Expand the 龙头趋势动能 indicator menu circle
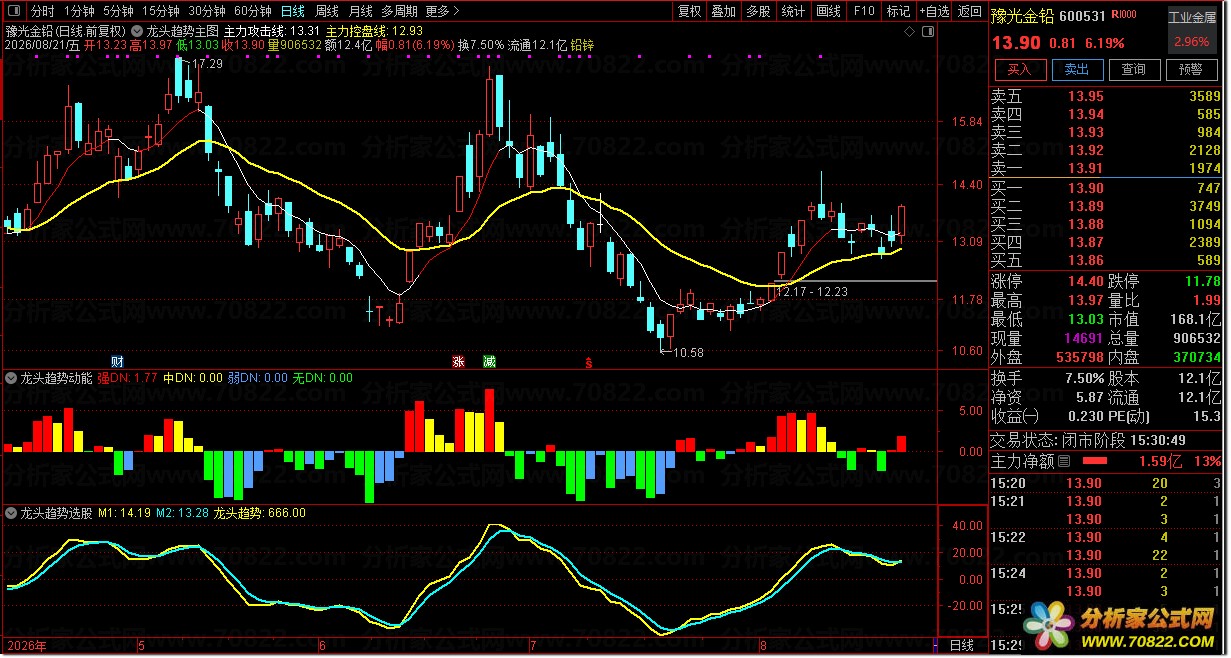 pos(11,378)
